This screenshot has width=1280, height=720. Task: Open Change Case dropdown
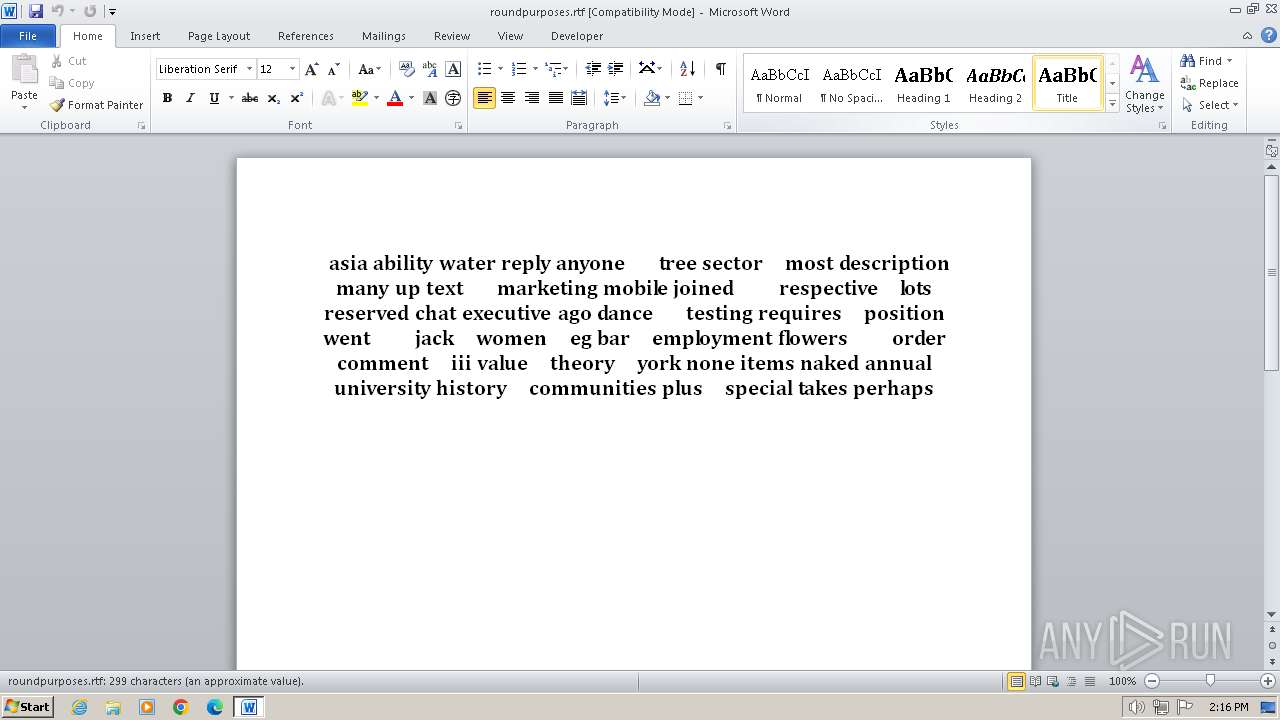(369, 69)
